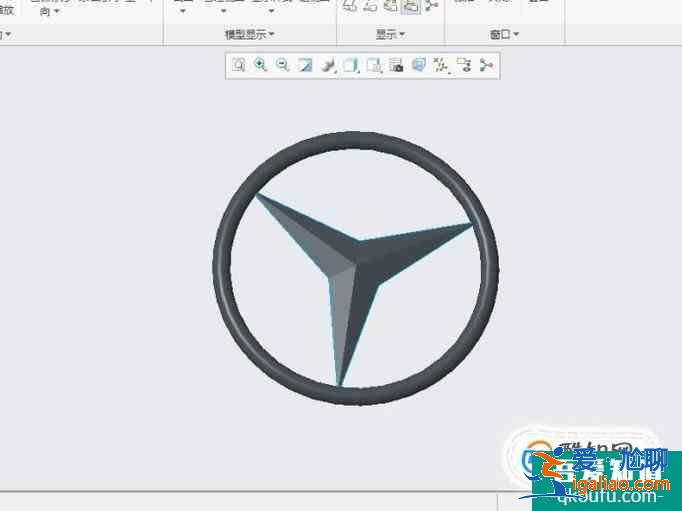The height and width of the screenshot is (511, 682).
Task: Open the display style sphere icon
Action: point(328,65)
